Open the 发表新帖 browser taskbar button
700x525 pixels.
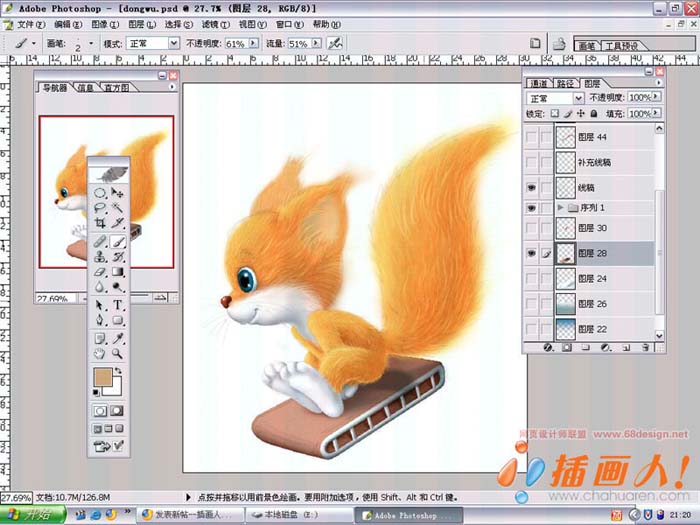click(x=190, y=515)
